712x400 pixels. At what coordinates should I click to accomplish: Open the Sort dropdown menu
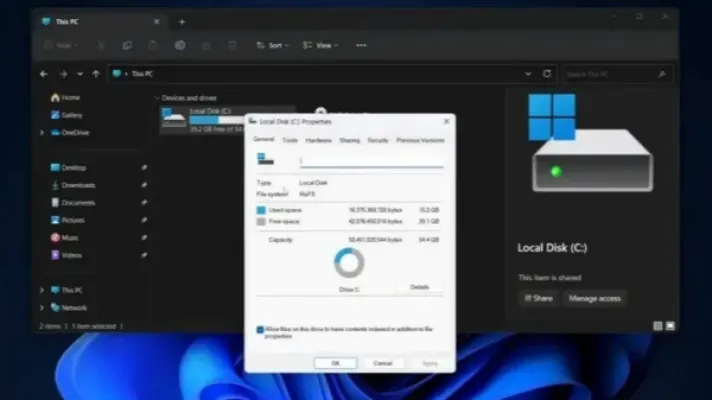coord(272,45)
